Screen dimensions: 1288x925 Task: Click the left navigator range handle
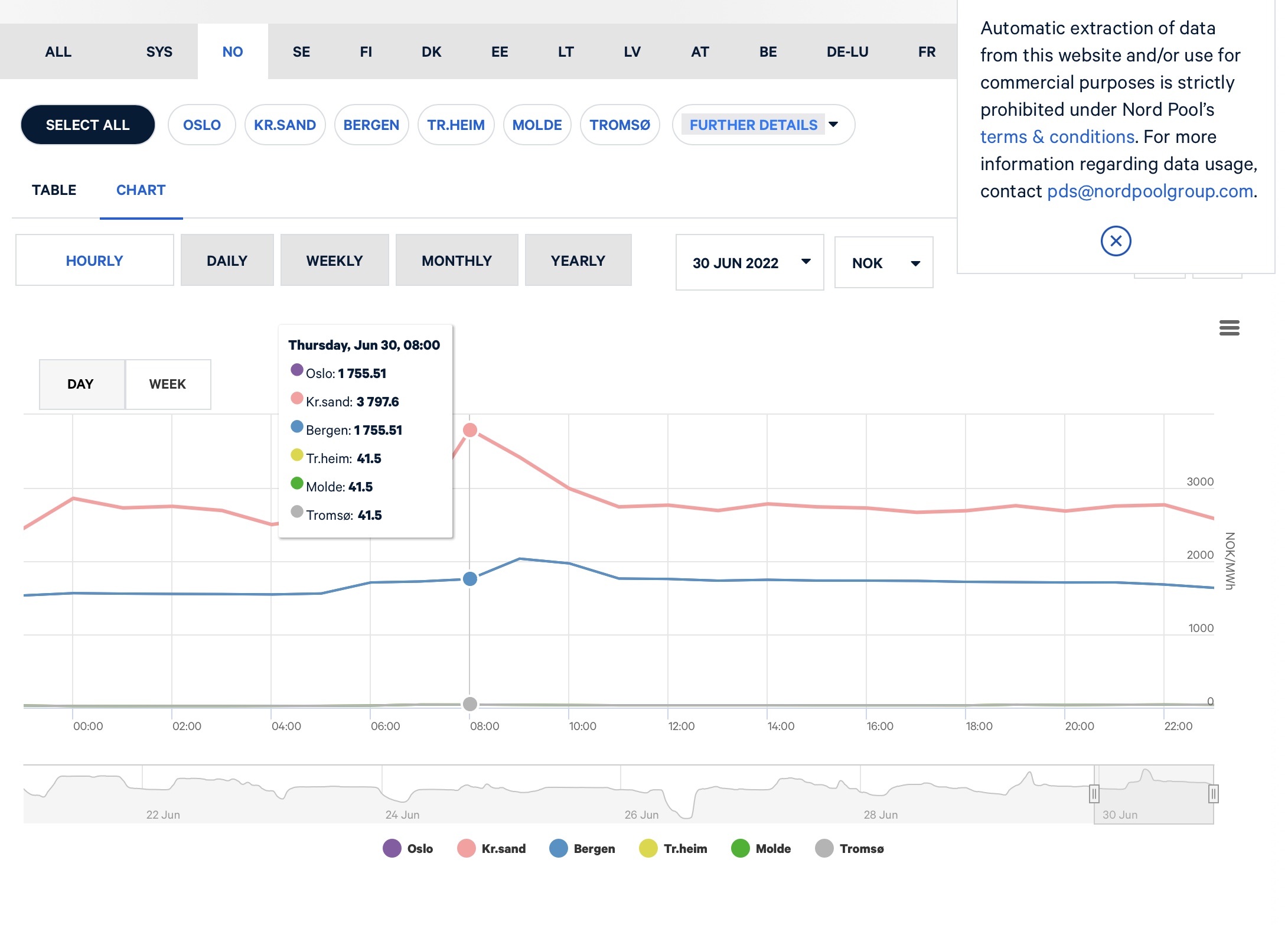tap(1094, 793)
